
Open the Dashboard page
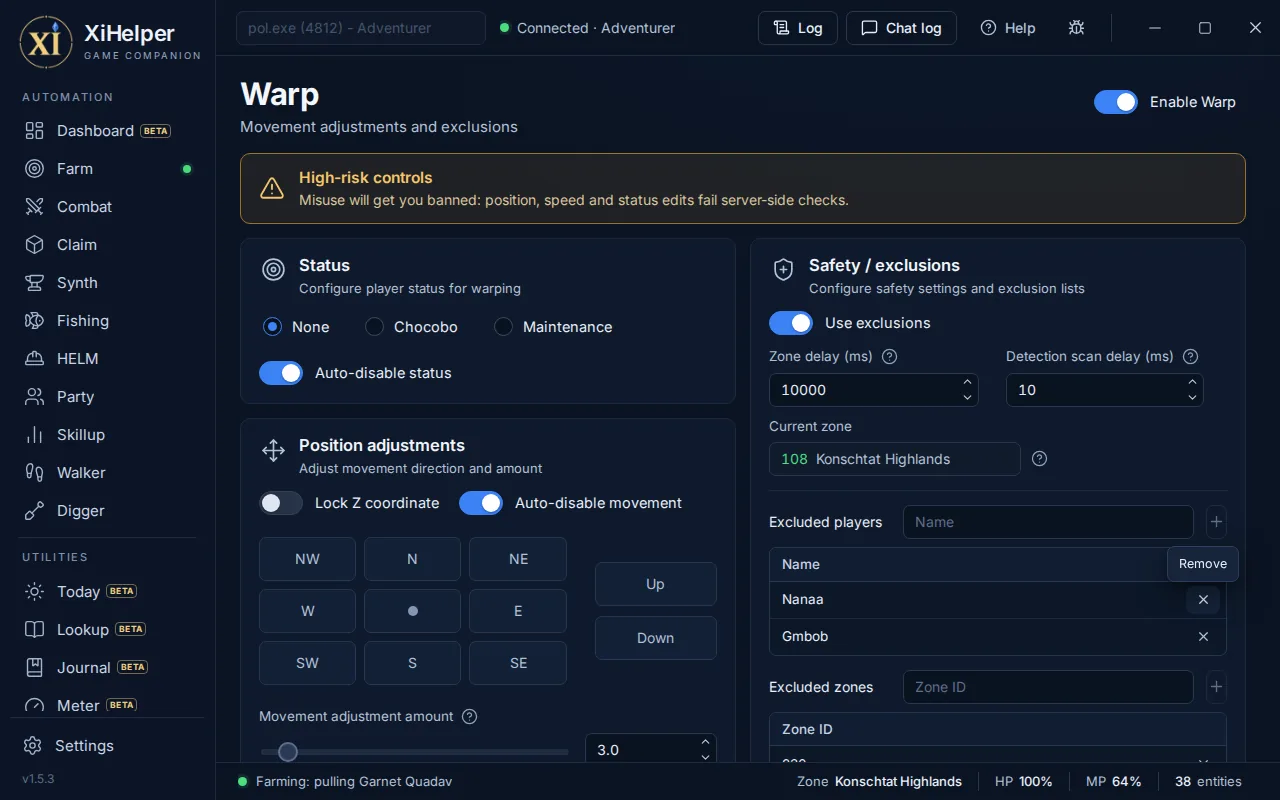coord(108,131)
